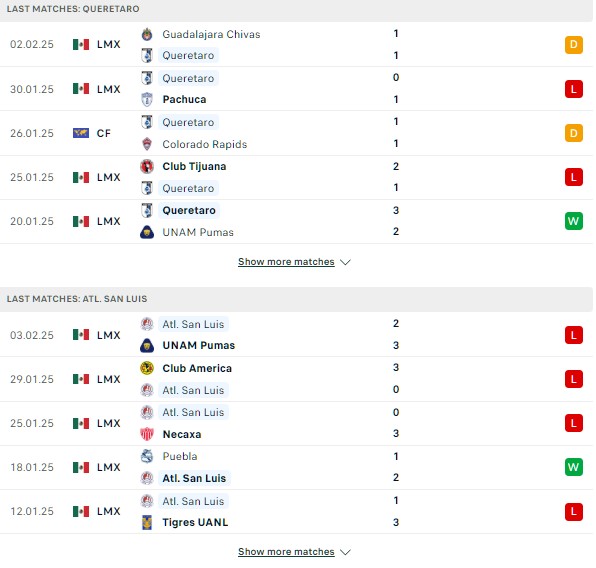Open the Queretaro vs Pachuca match row date 30.01.25

pos(32,89)
